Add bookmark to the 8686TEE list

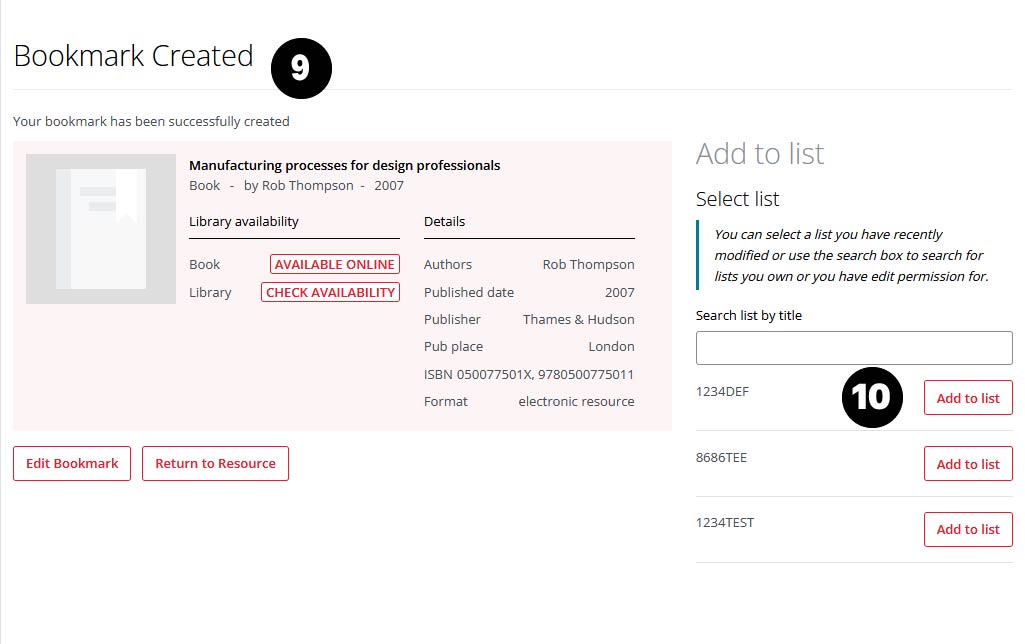tap(967, 464)
